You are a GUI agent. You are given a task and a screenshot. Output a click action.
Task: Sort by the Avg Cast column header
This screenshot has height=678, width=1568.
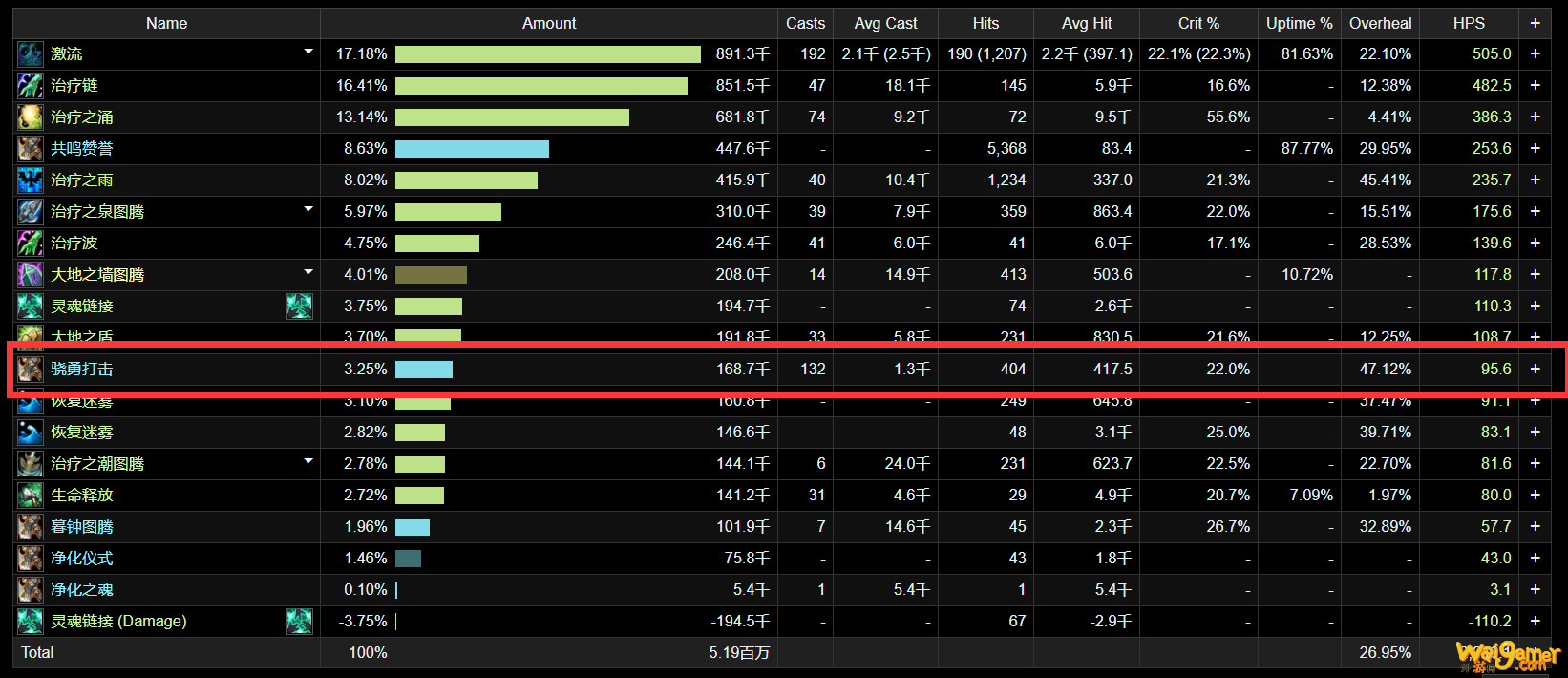[x=886, y=24]
